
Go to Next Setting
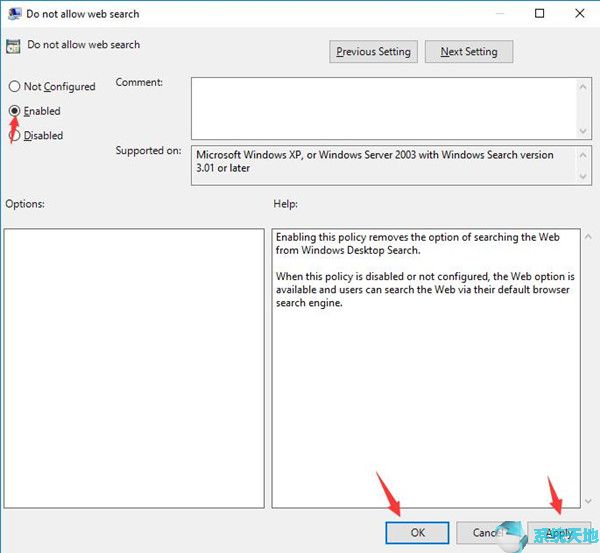(x=469, y=52)
